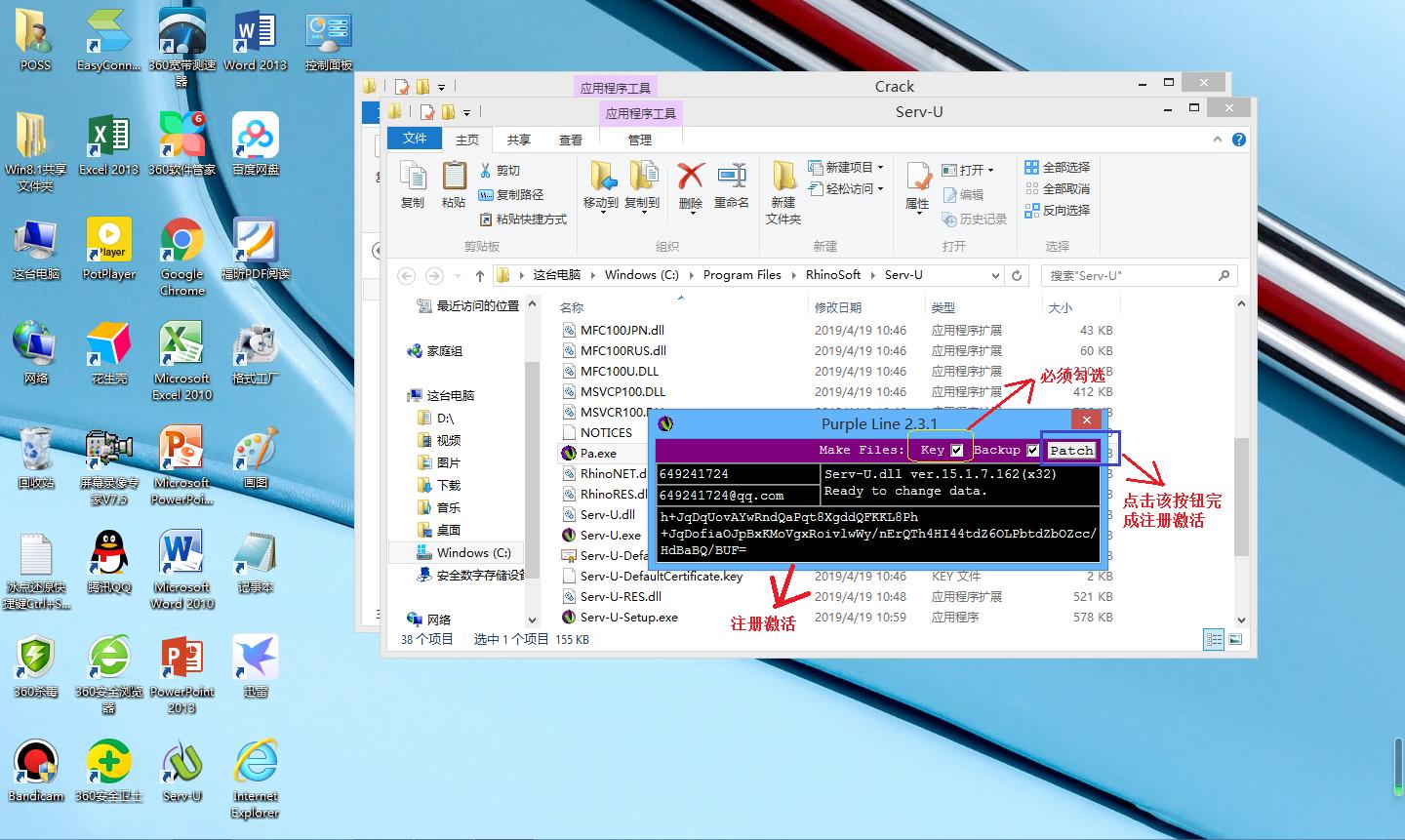The width and height of the screenshot is (1405, 840).
Task: Open the 共享 (Share) ribbon tab
Action: tap(519, 140)
